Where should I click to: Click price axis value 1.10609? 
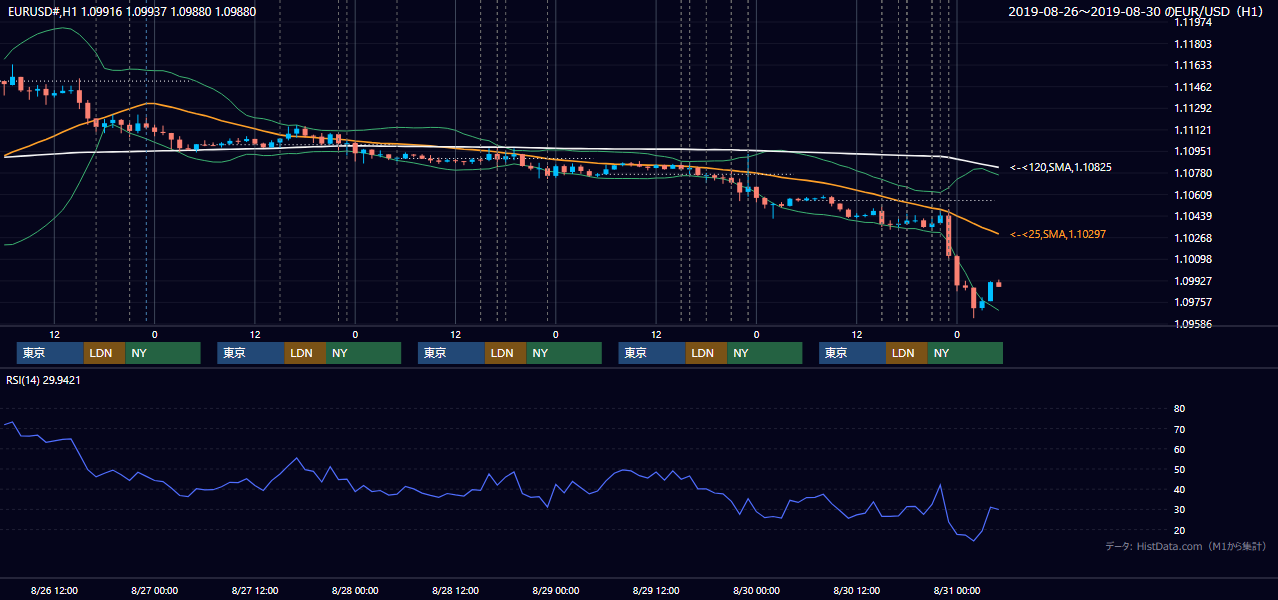click(x=1193, y=195)
